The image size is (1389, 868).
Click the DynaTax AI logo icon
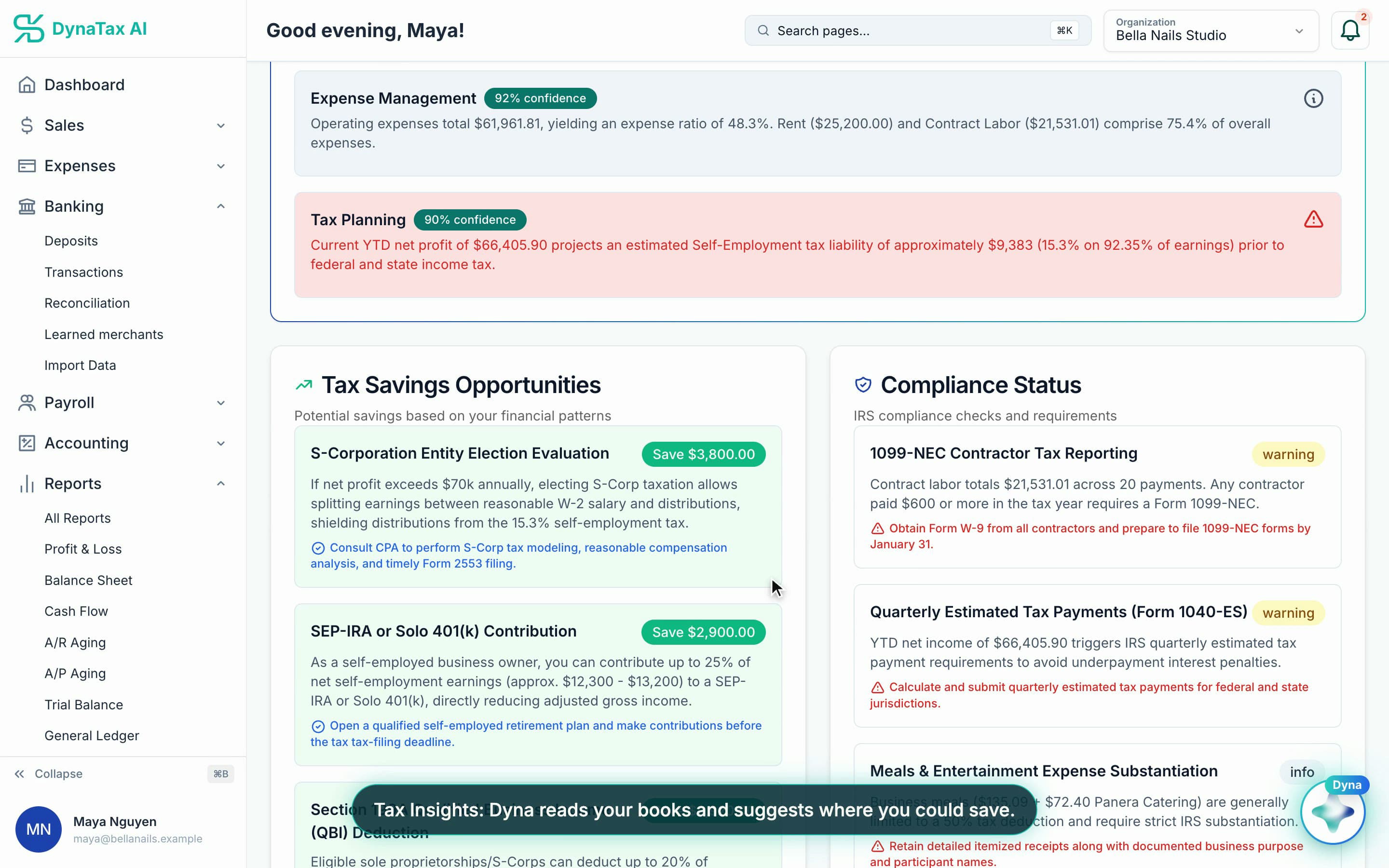29,29
